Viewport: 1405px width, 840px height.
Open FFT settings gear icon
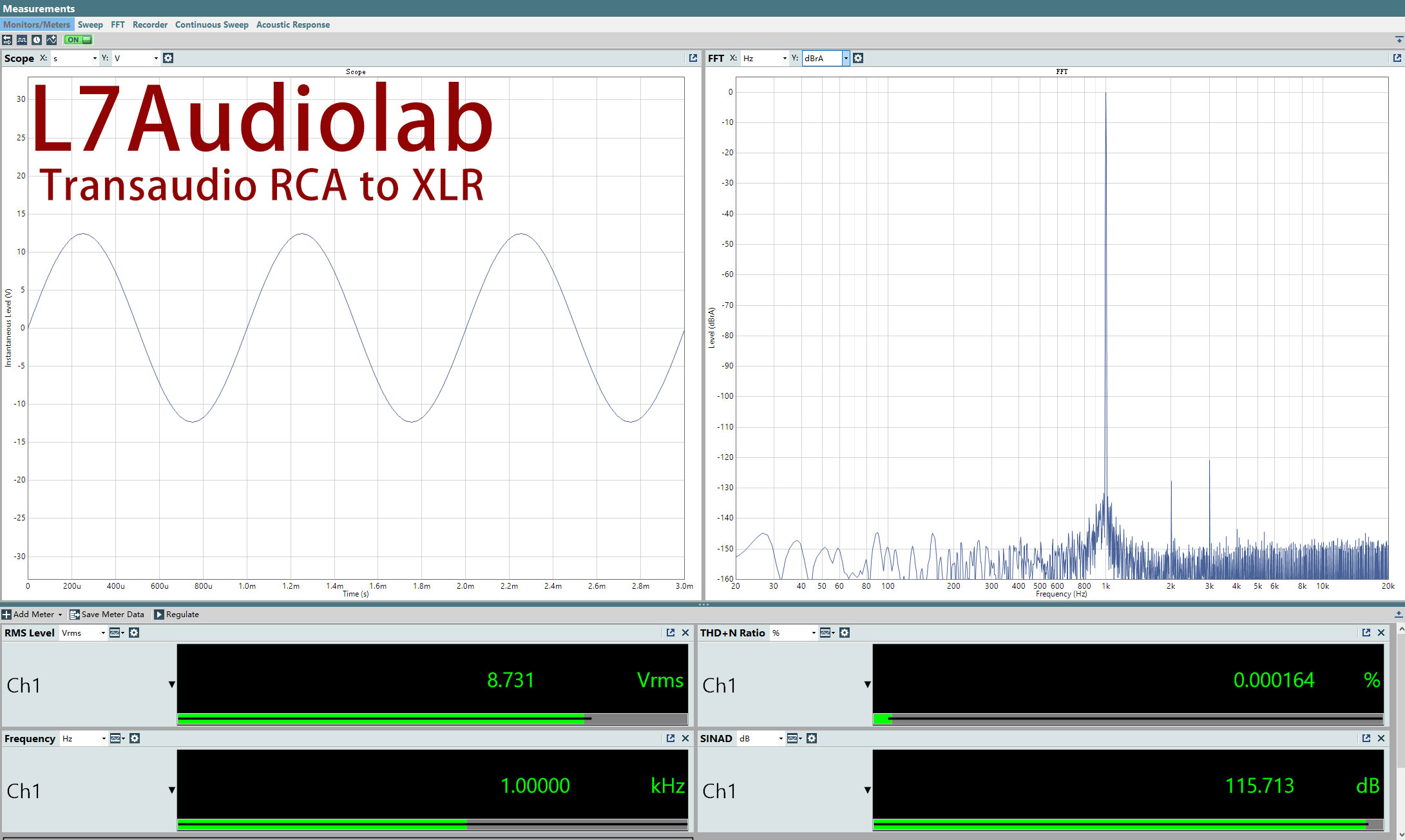tap(858, 58)
